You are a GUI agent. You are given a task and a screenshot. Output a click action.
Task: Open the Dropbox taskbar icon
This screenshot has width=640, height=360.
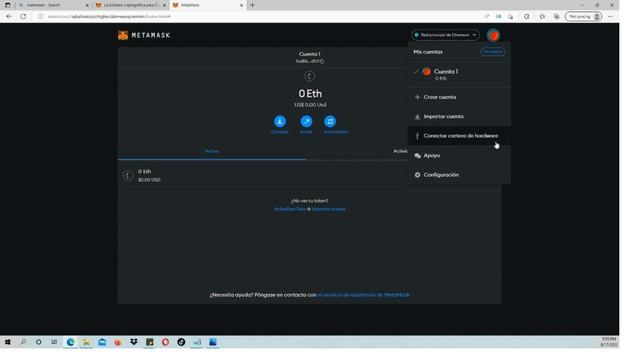(x=133, y=342)
